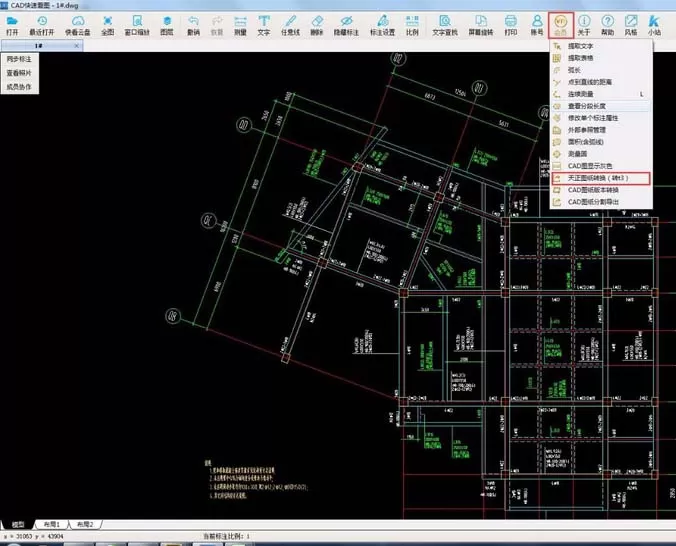Click 屏幕旋转 screen rotate icon
The width and height of the screenshot is (676, 546).
pyautogui.click(x=481, y=25)
